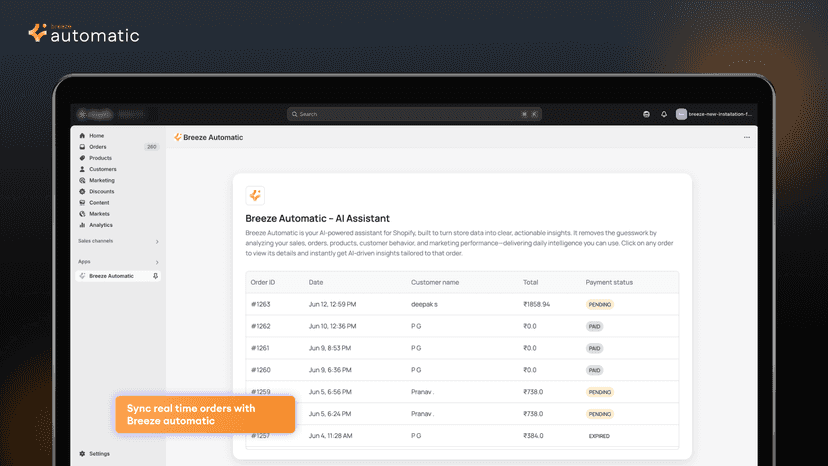The image size is (828, 466).
Task: Click the Breeze logo in the card
Action: (x=255, y=195)
